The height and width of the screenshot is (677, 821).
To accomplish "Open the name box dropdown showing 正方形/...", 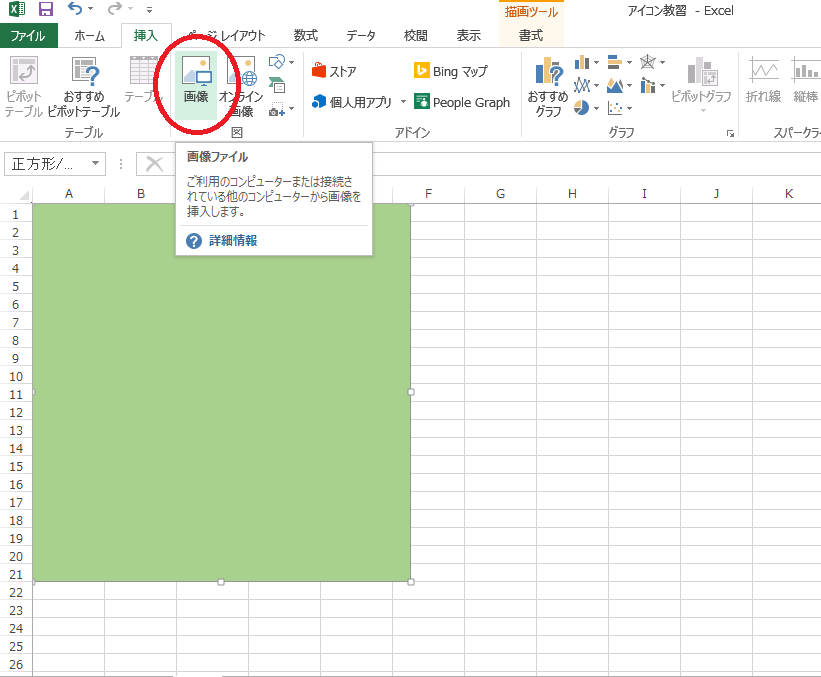I will click(x=96, y=163).
